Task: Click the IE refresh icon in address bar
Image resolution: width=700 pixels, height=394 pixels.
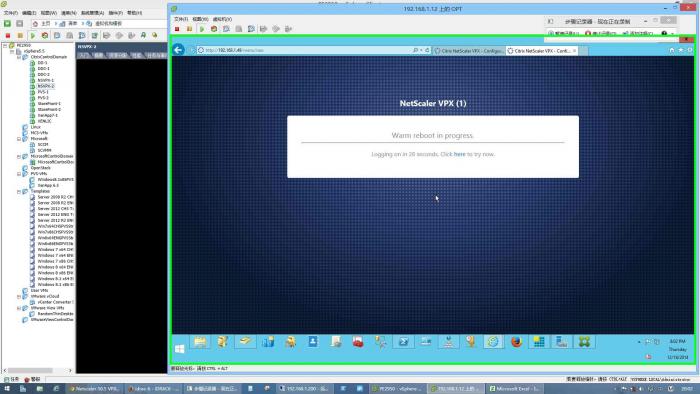Action: (x=427, y=50)
